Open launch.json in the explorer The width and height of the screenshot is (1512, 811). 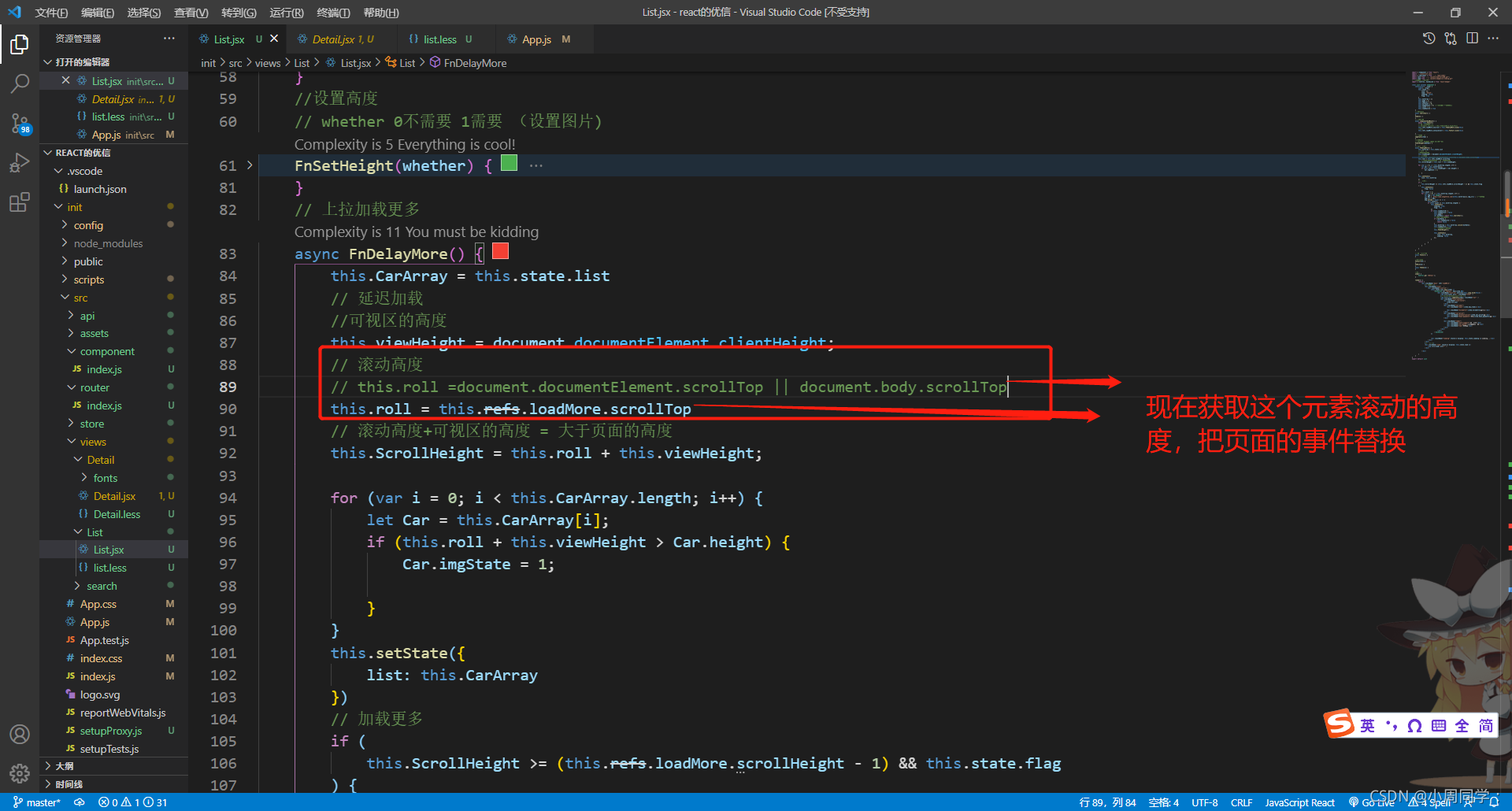[114, 189]
